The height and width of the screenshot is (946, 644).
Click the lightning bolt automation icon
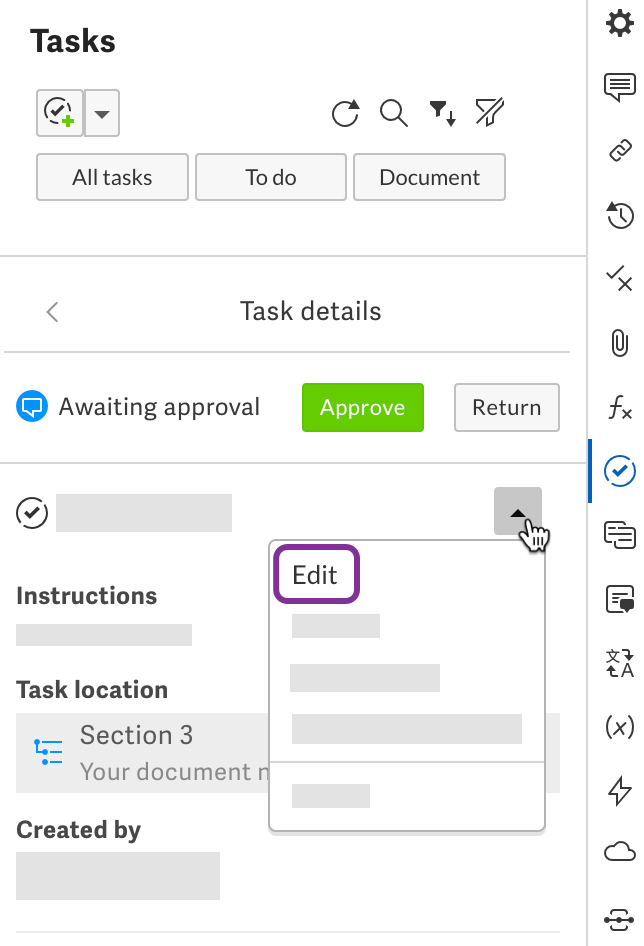point(620,790)
